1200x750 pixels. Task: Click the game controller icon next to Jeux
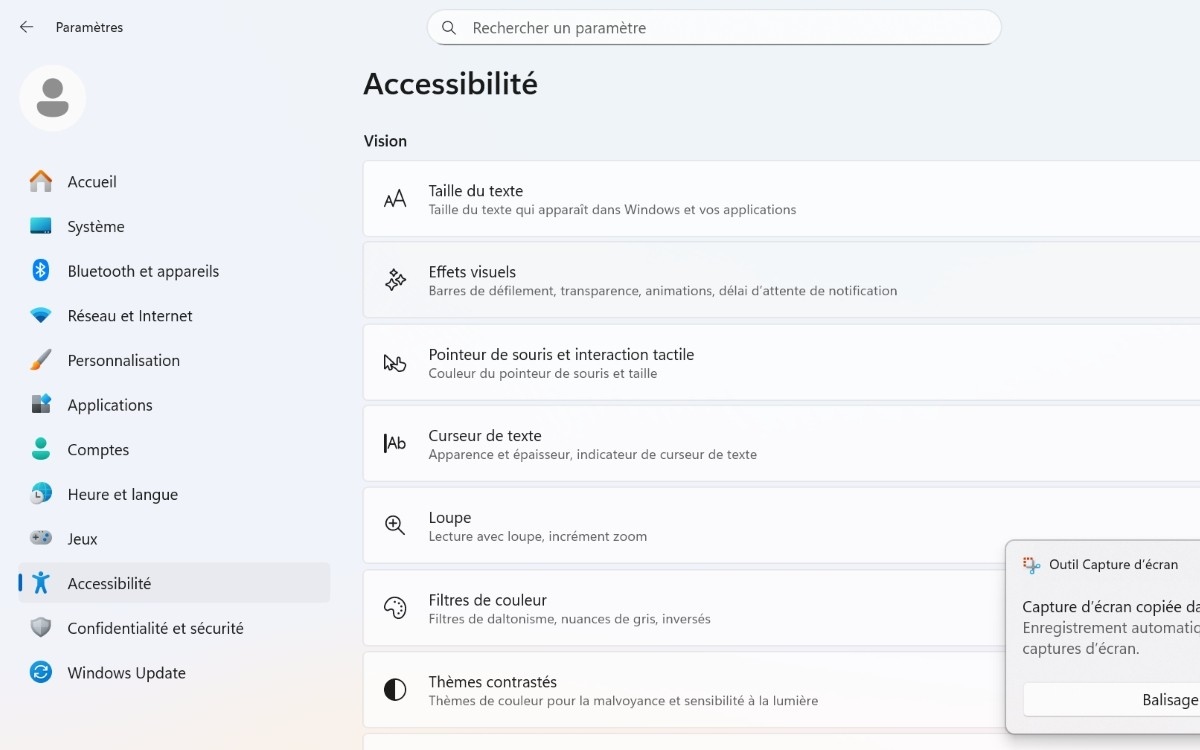click(x=39, y=538)
